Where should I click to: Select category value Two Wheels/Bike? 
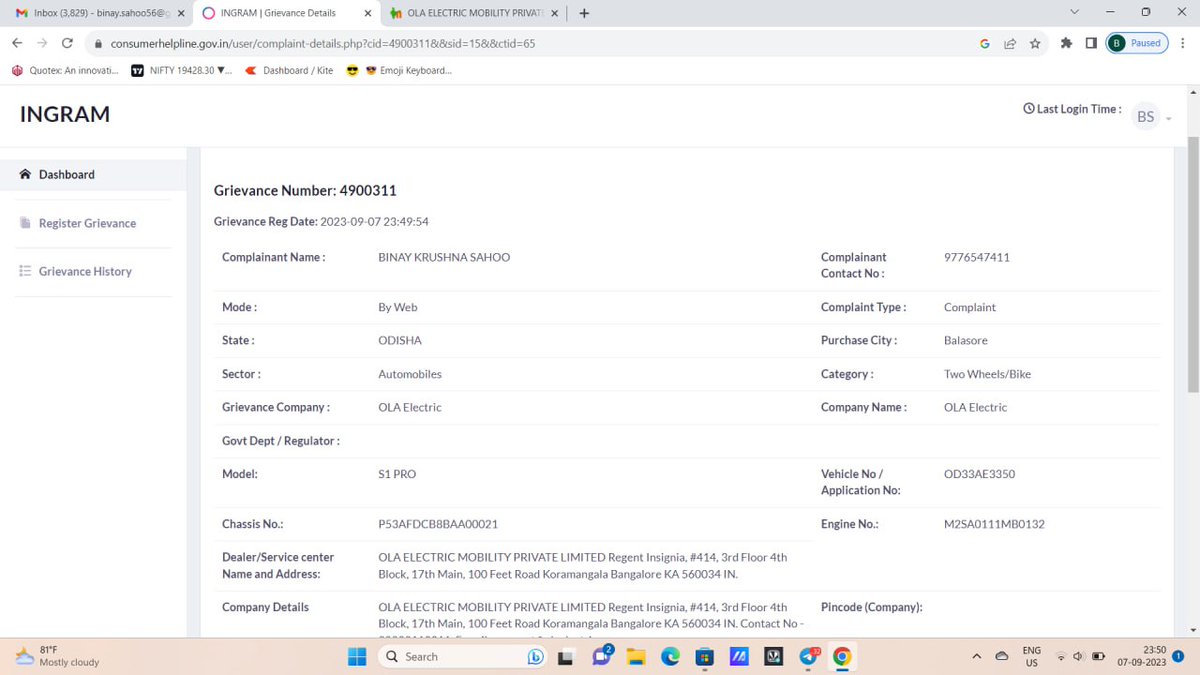point(987,374)
